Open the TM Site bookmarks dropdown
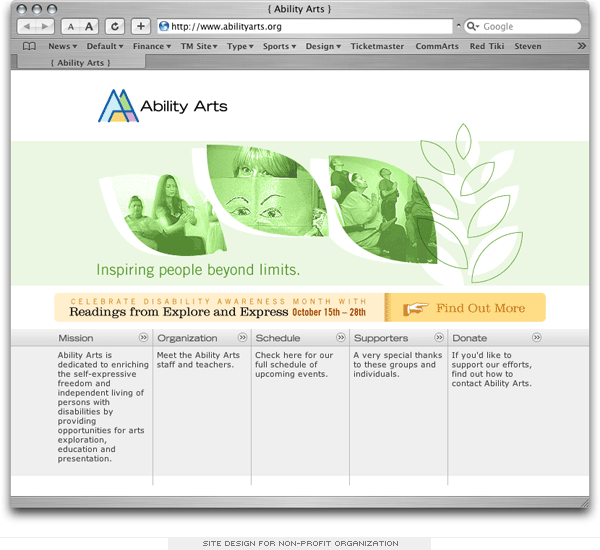Image resolution: width=600 pixels, height=550 pixels. point(199,46)
